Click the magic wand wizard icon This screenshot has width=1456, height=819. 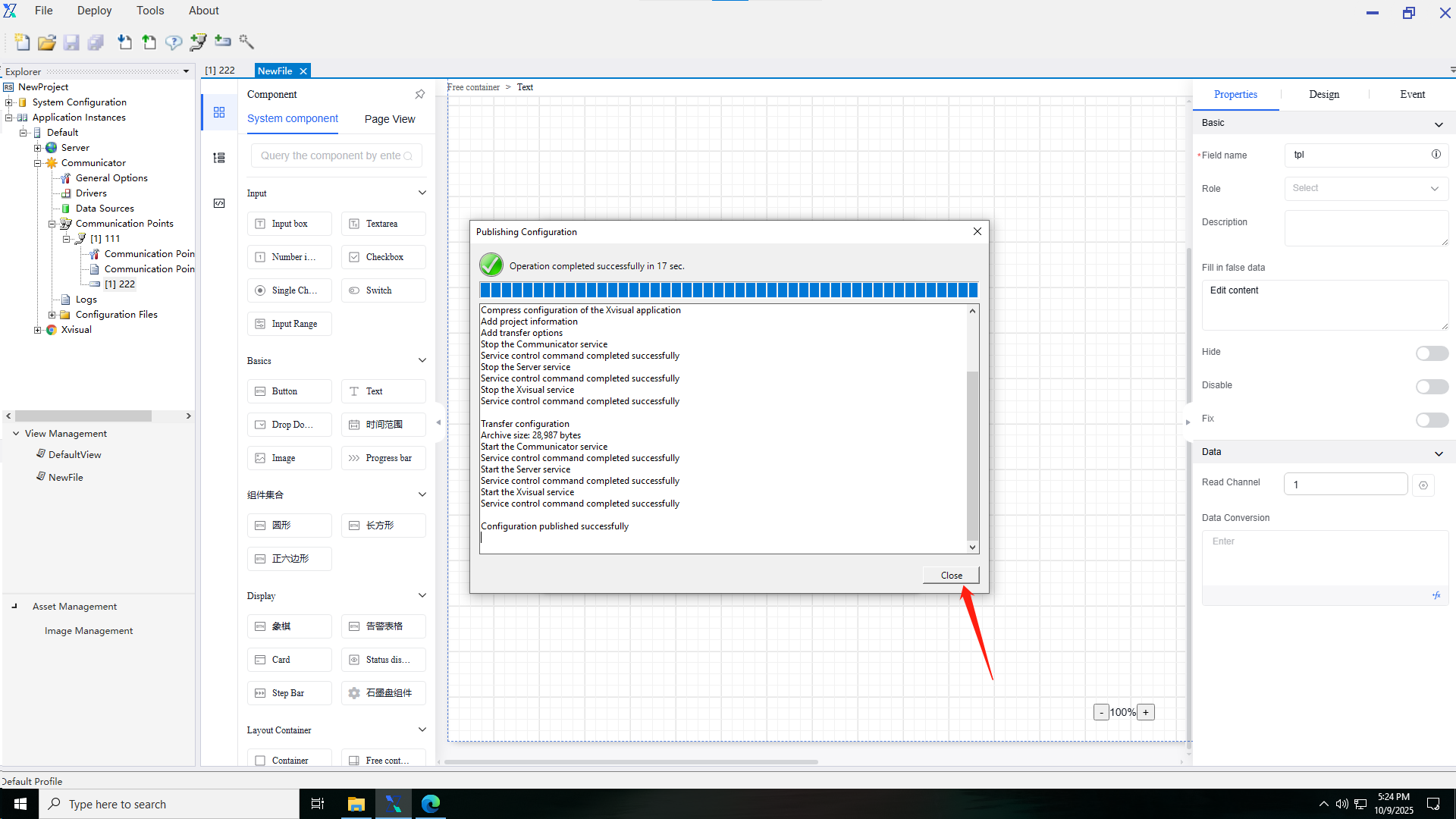246,42
